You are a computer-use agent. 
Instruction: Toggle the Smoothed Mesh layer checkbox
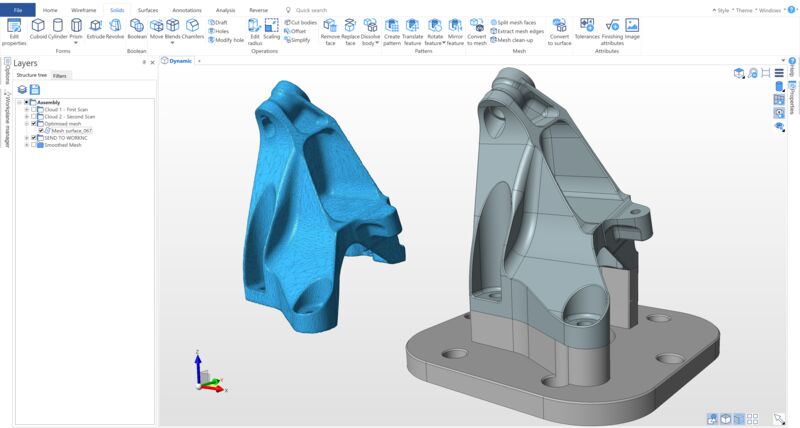coord(34,145)
